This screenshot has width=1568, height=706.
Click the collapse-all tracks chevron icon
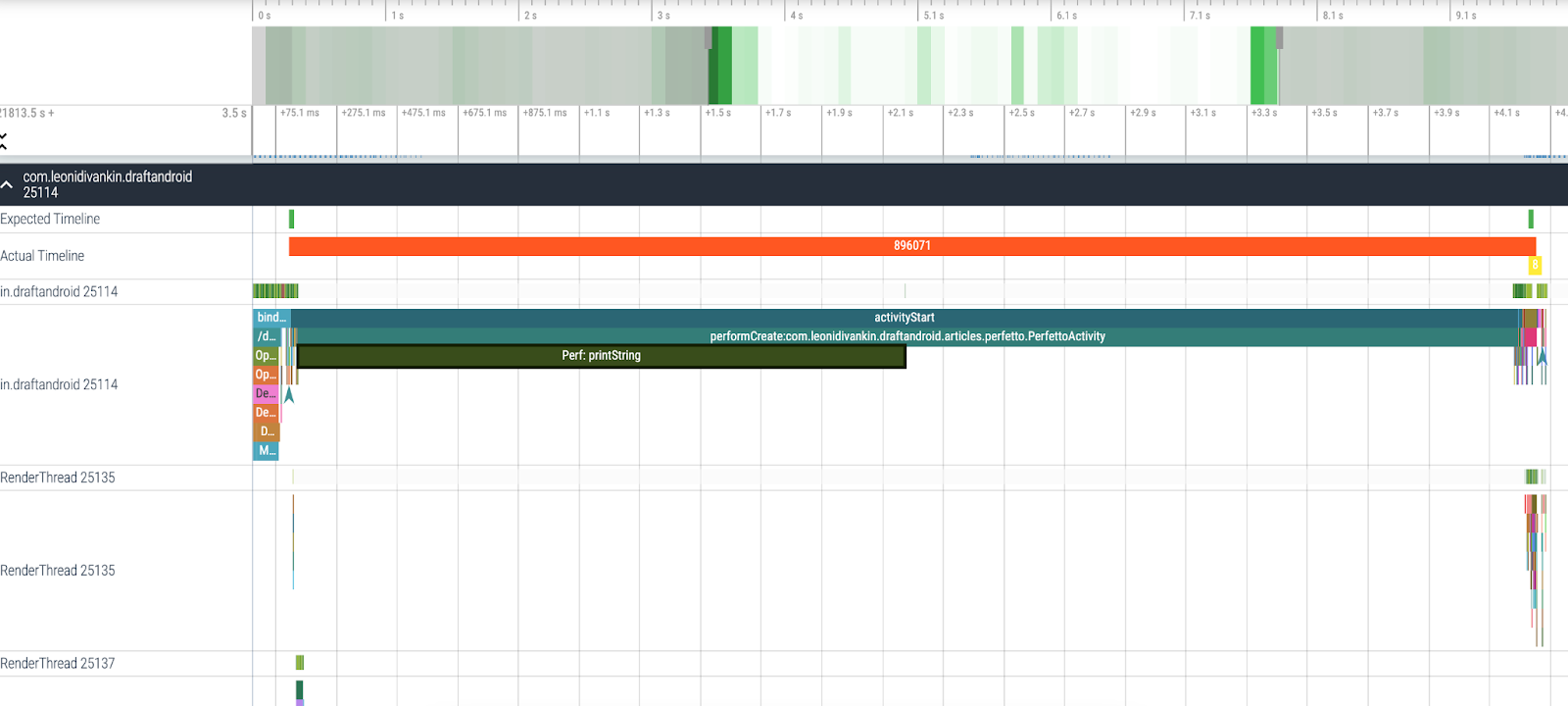click(x=4, y=142)
